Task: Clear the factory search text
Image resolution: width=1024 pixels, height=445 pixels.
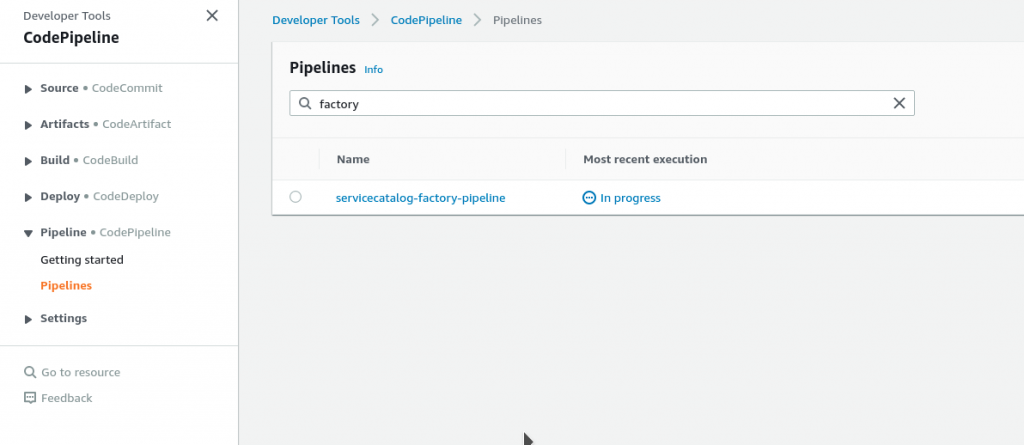Action: click(x=899, y=103)
